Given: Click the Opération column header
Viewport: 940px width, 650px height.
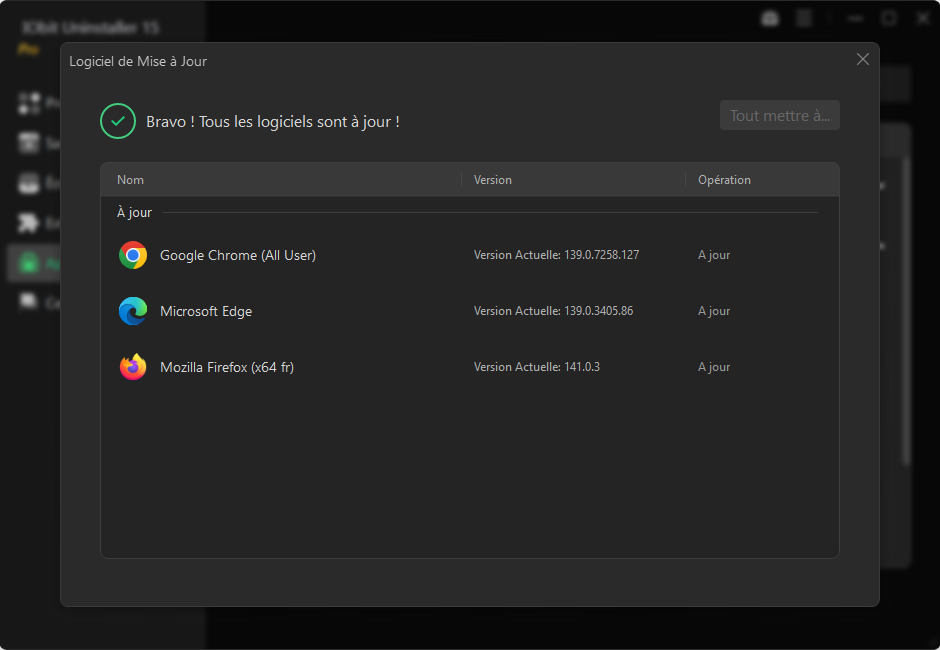Looking at the screenshot, I should pos(724,180).
